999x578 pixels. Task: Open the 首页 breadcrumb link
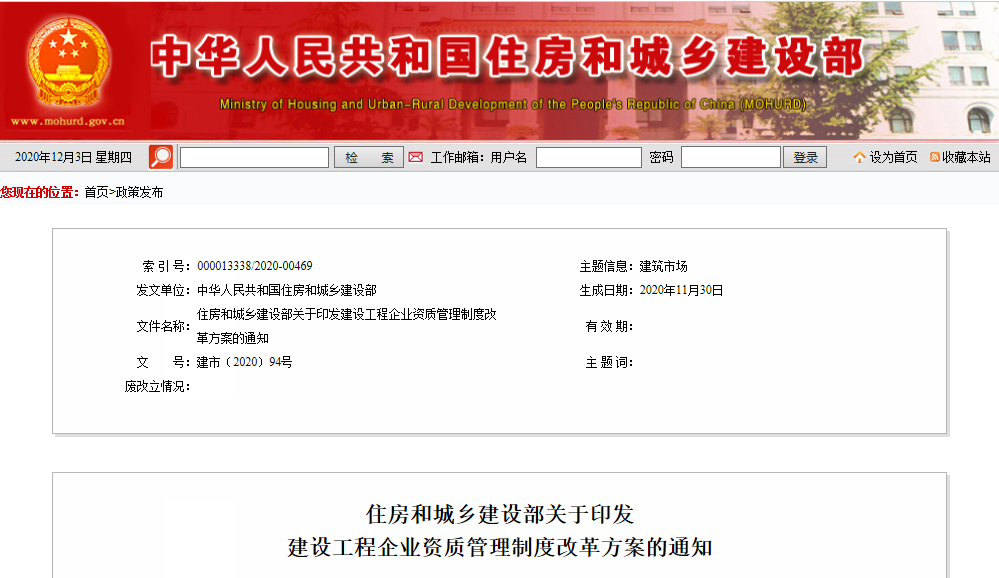[x=96, y=192]
